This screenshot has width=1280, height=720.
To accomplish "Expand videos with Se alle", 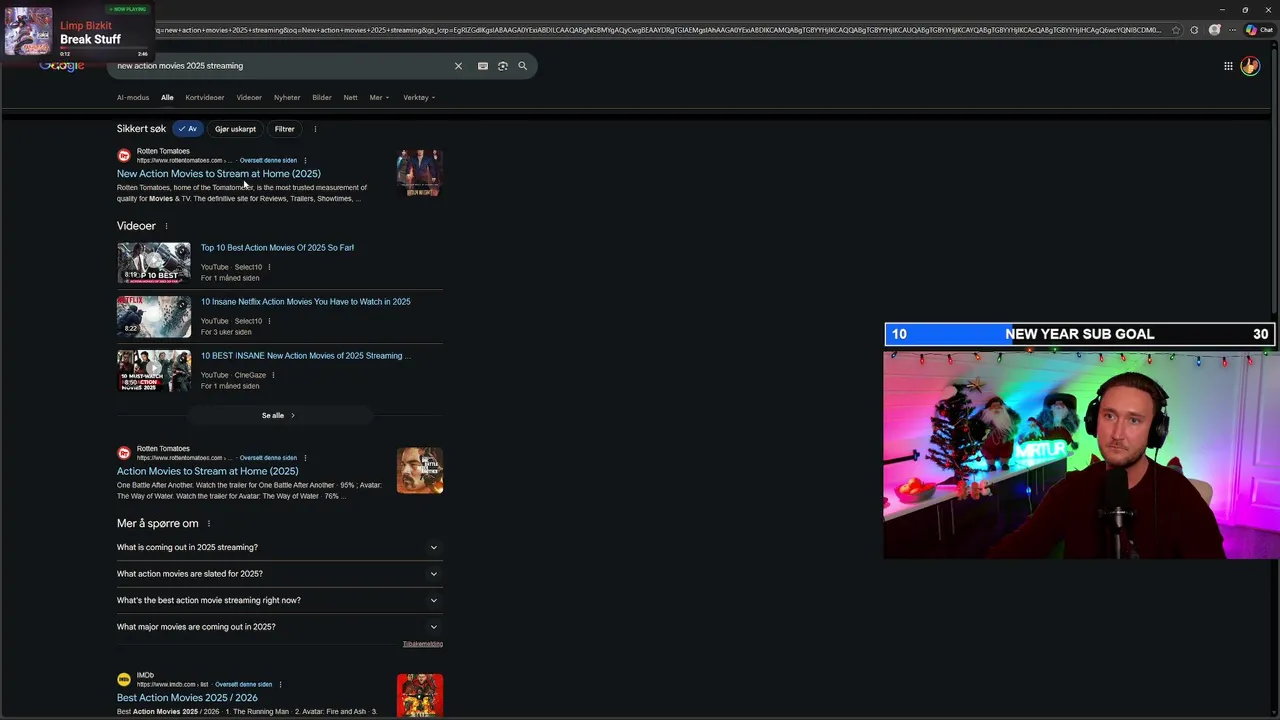I will (279, 415).
